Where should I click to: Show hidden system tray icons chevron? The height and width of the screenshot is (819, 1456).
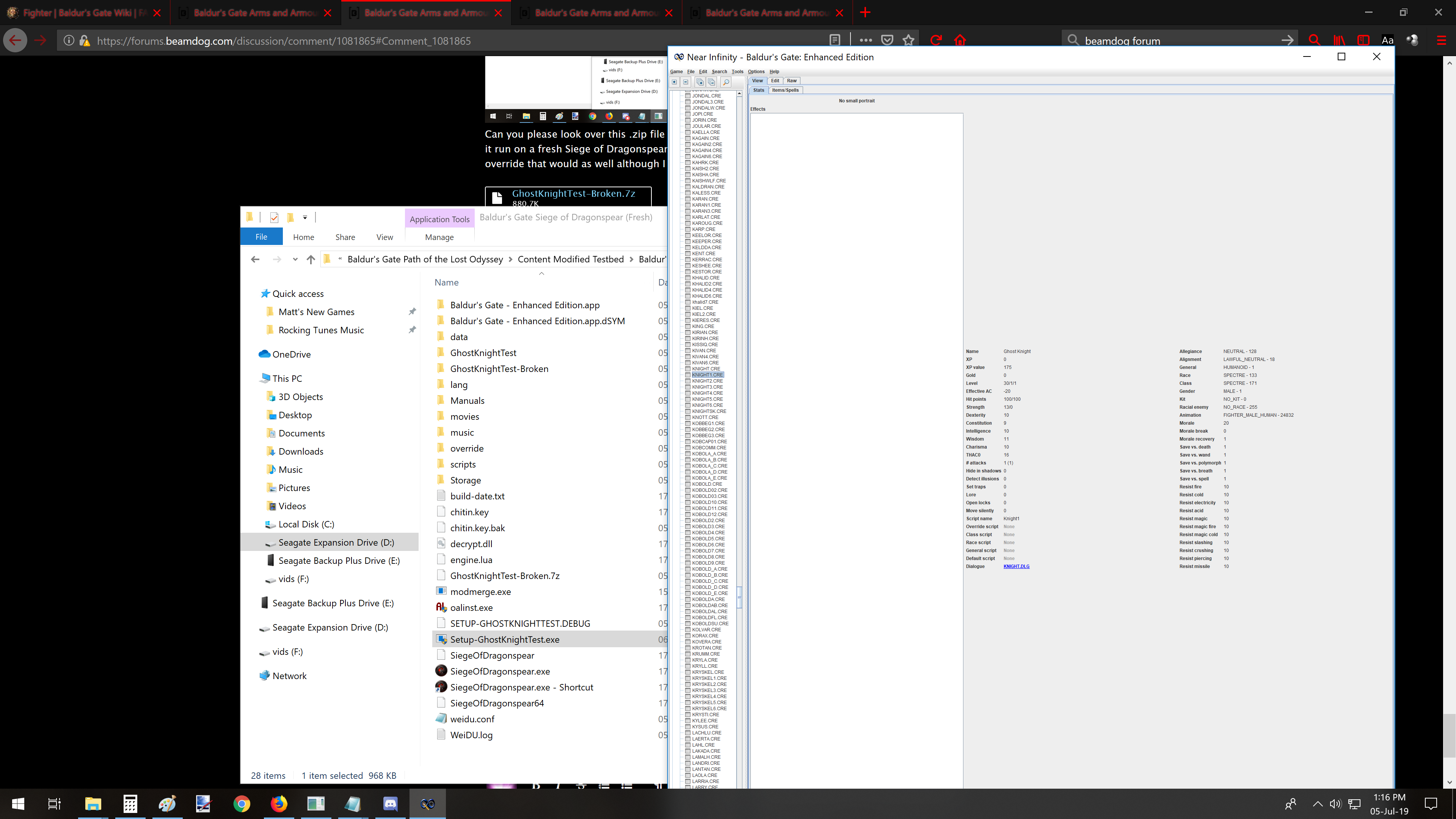pyautogui.click(x=1318, y=804)
